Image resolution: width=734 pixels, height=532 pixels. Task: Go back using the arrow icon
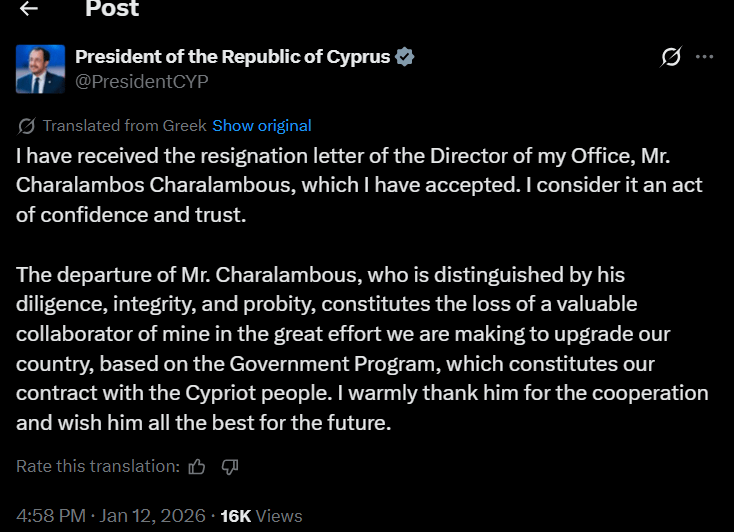click(x=29, y=9)
